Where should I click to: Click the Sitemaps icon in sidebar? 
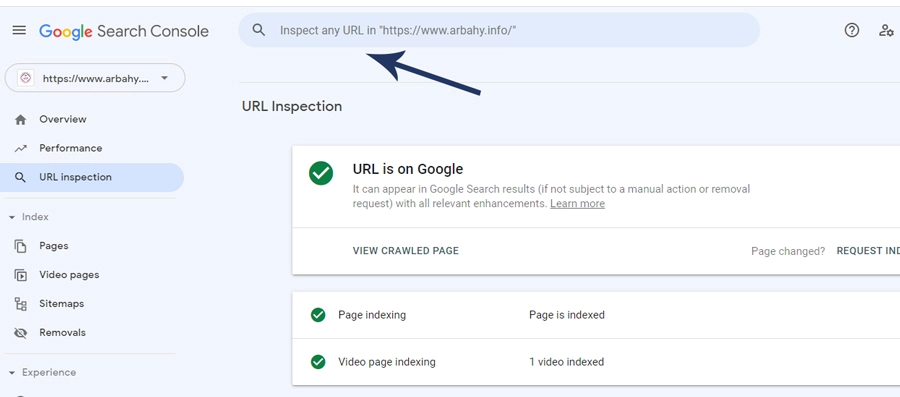tap(21, 304)
